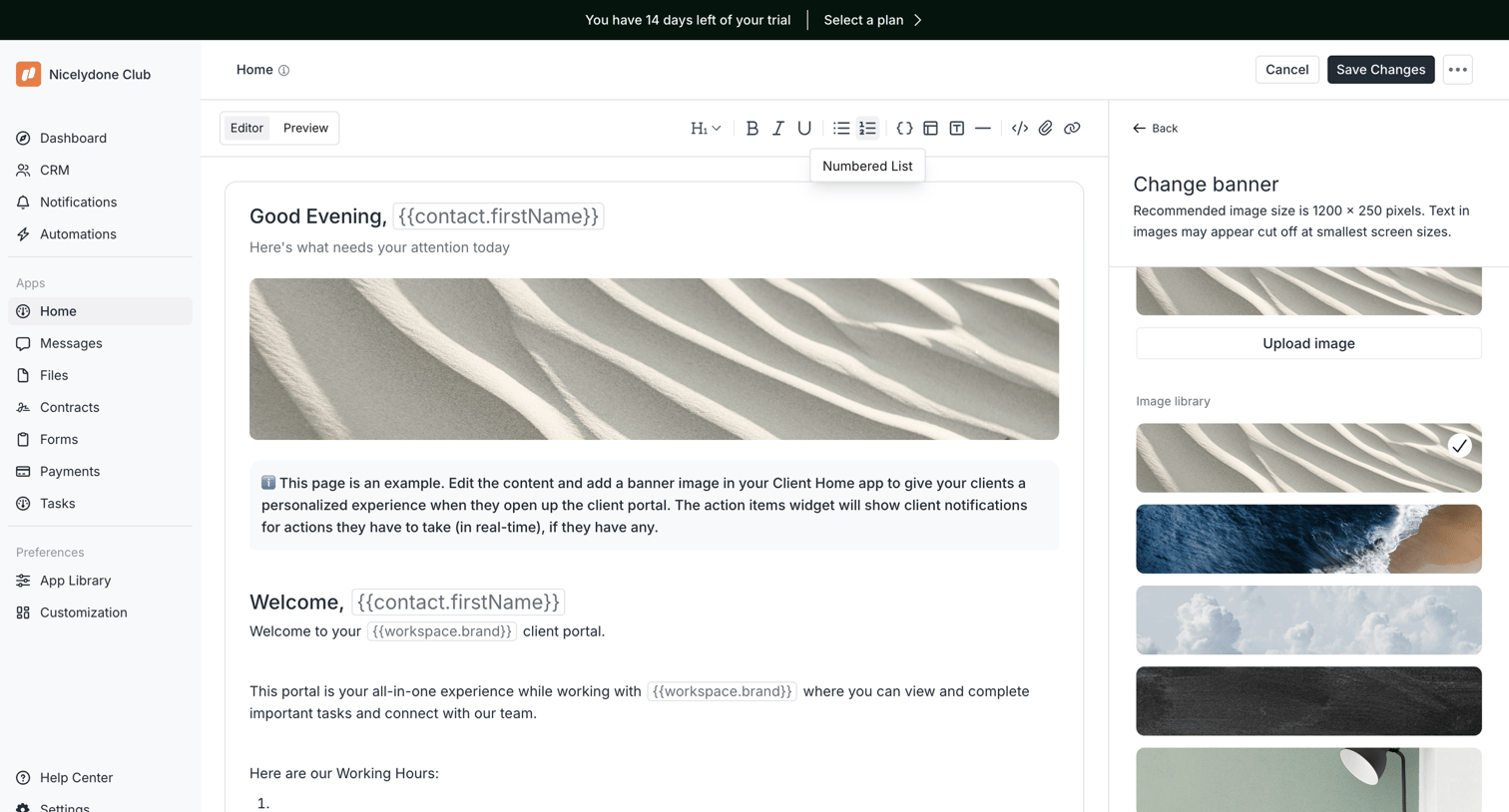Click the example info callout paragraph
Viewport: 1509px width, 812px height.
654,505
